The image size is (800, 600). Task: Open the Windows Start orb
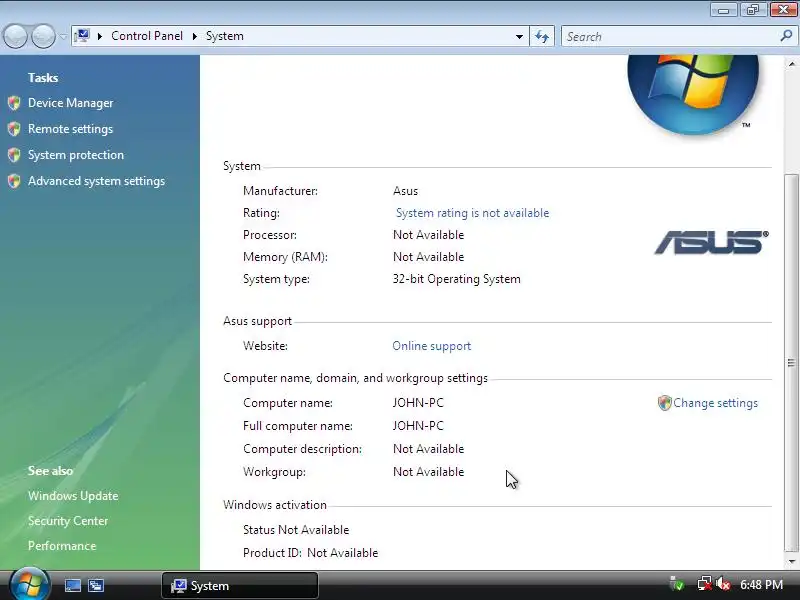(x=30, y=585)
